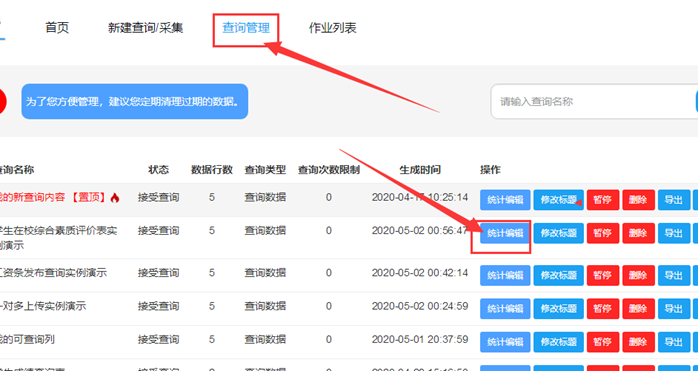Click the 查询次数限制 column header
The image size is (698, 371).
pyautogui.click(x=329, y=170)
